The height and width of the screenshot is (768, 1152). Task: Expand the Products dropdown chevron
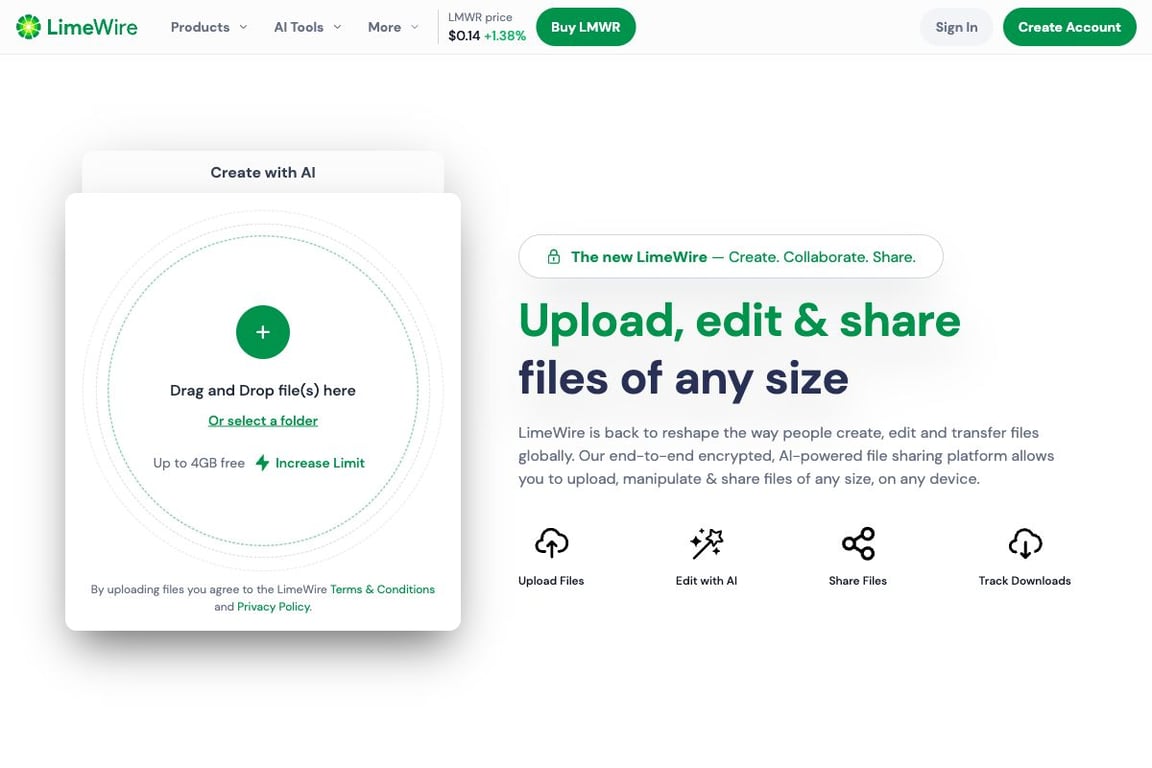click(243, 27)
